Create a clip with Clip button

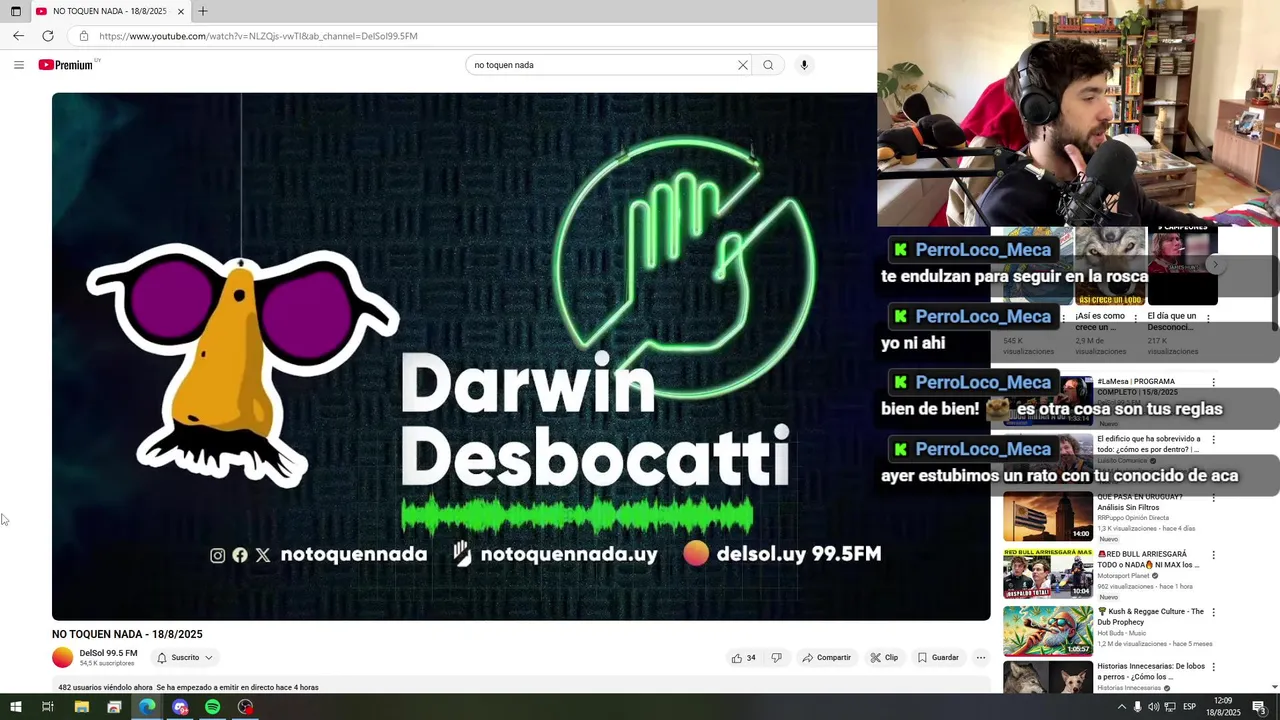[884, 658]
